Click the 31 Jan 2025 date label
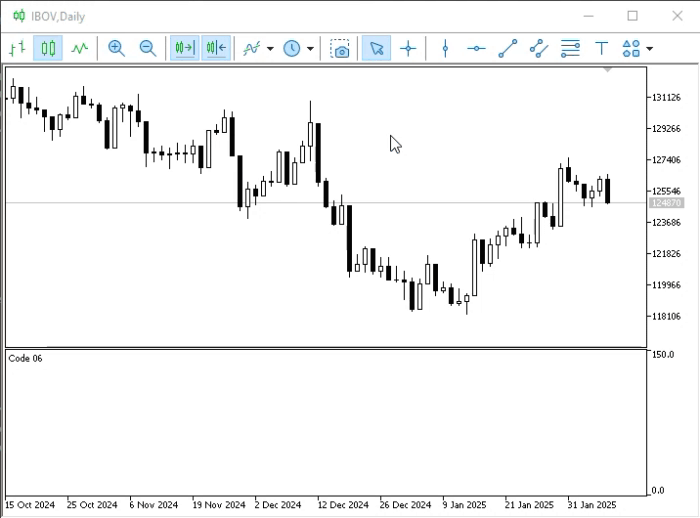This screenshot has height=518, width=700. point(592,505)
